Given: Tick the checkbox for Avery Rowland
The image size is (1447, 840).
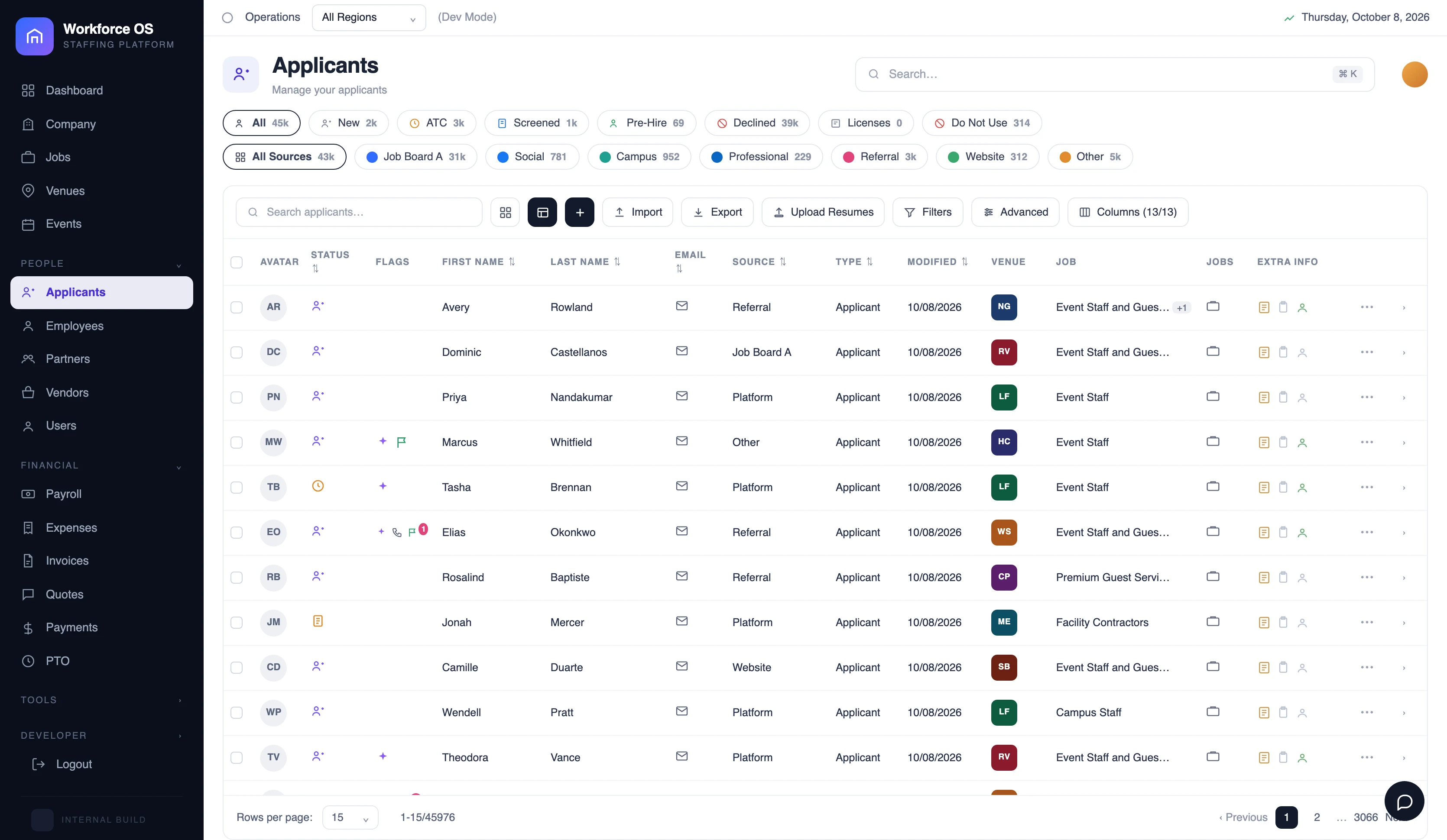Looking at the screenshot, I should (237, 307).
